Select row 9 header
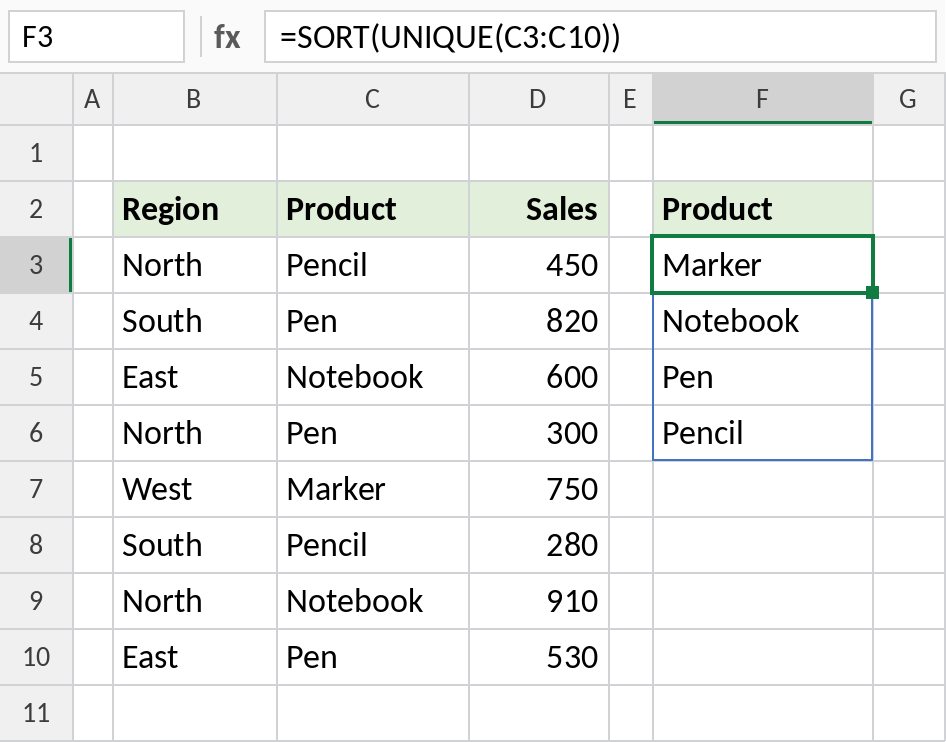 click(36, 601)
